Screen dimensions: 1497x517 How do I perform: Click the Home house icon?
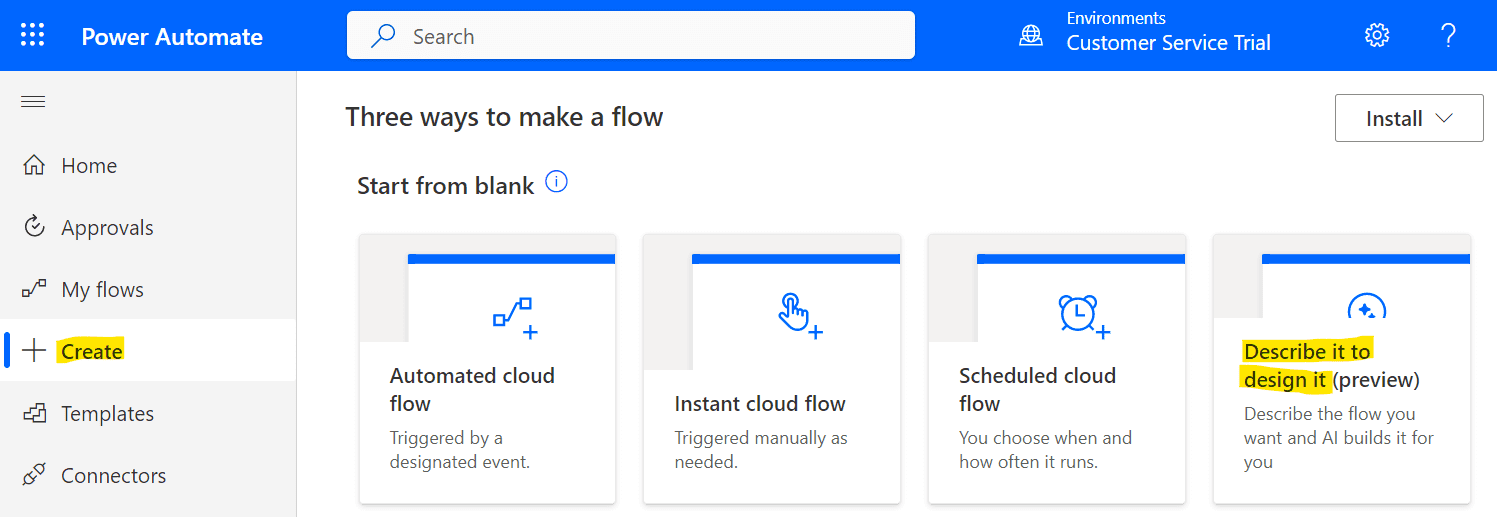(x=34, y=165)
